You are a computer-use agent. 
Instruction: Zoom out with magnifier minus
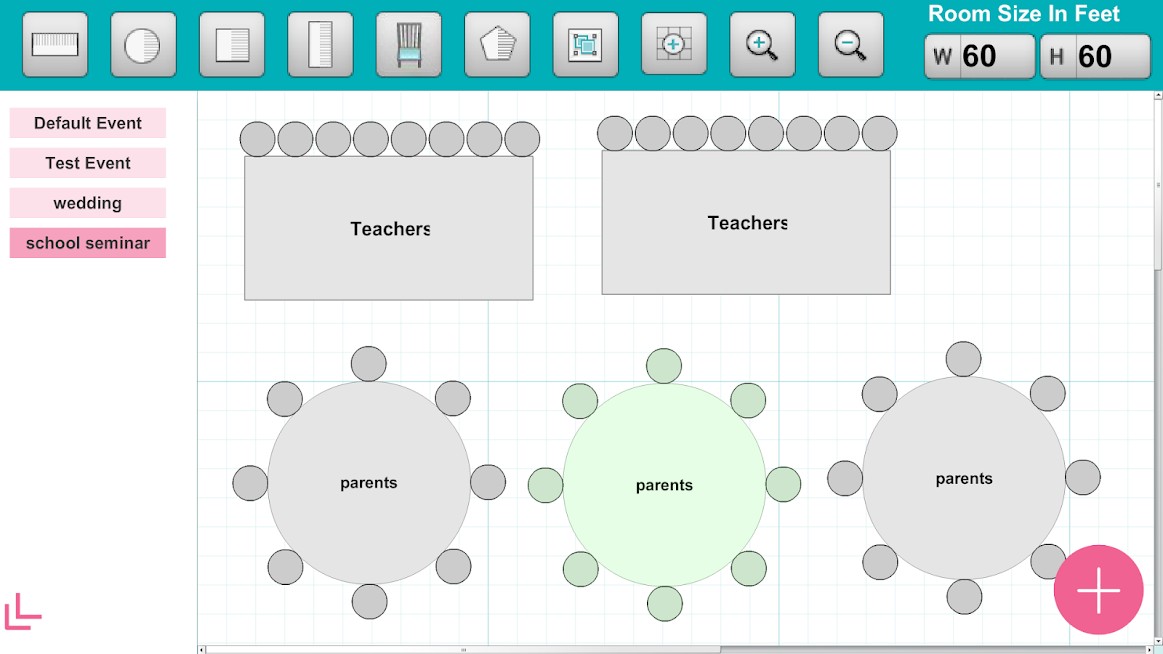coord(850,45)
